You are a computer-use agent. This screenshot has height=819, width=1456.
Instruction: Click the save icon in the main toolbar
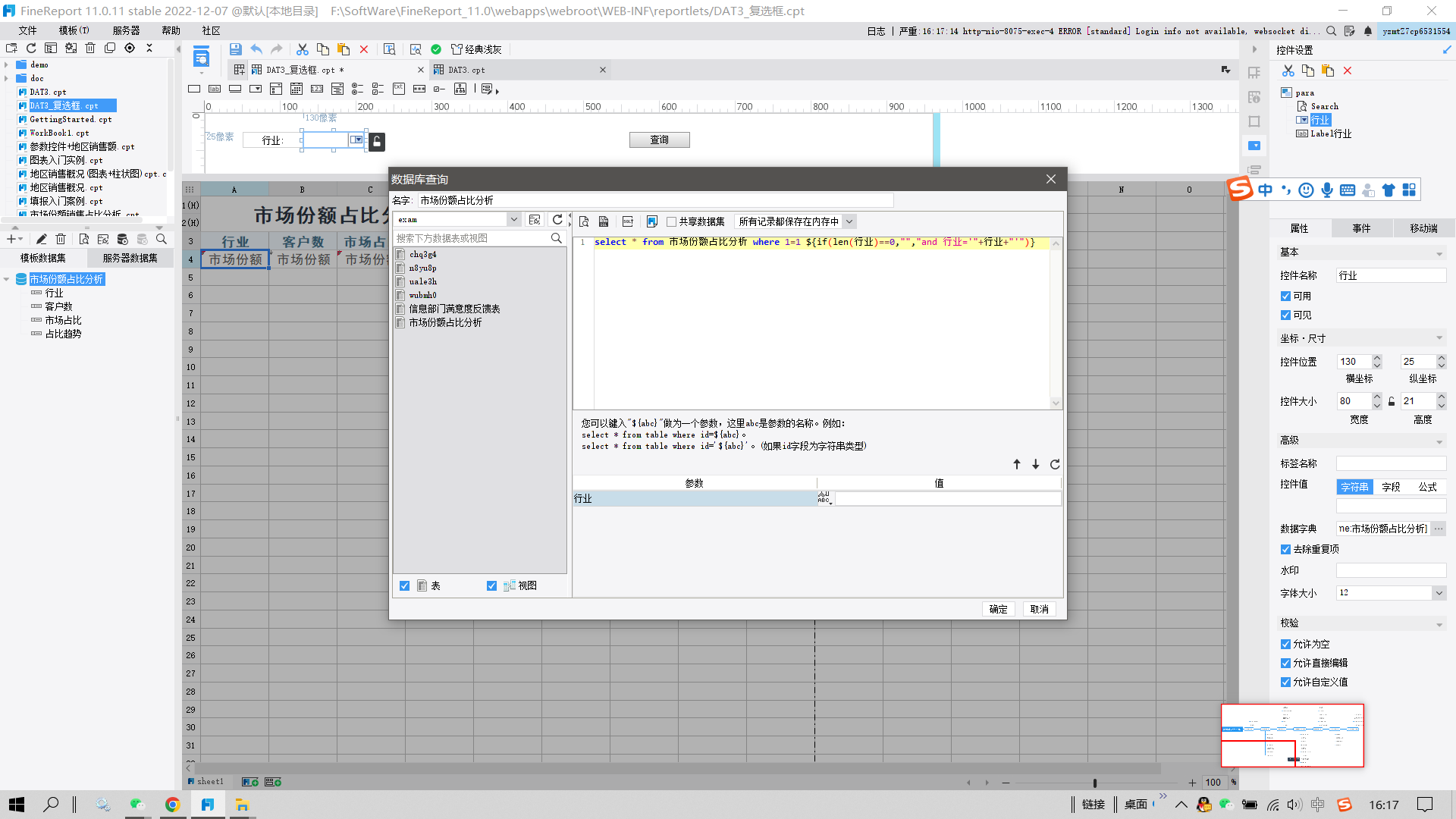pyautogui.click(x=236, y=49)
